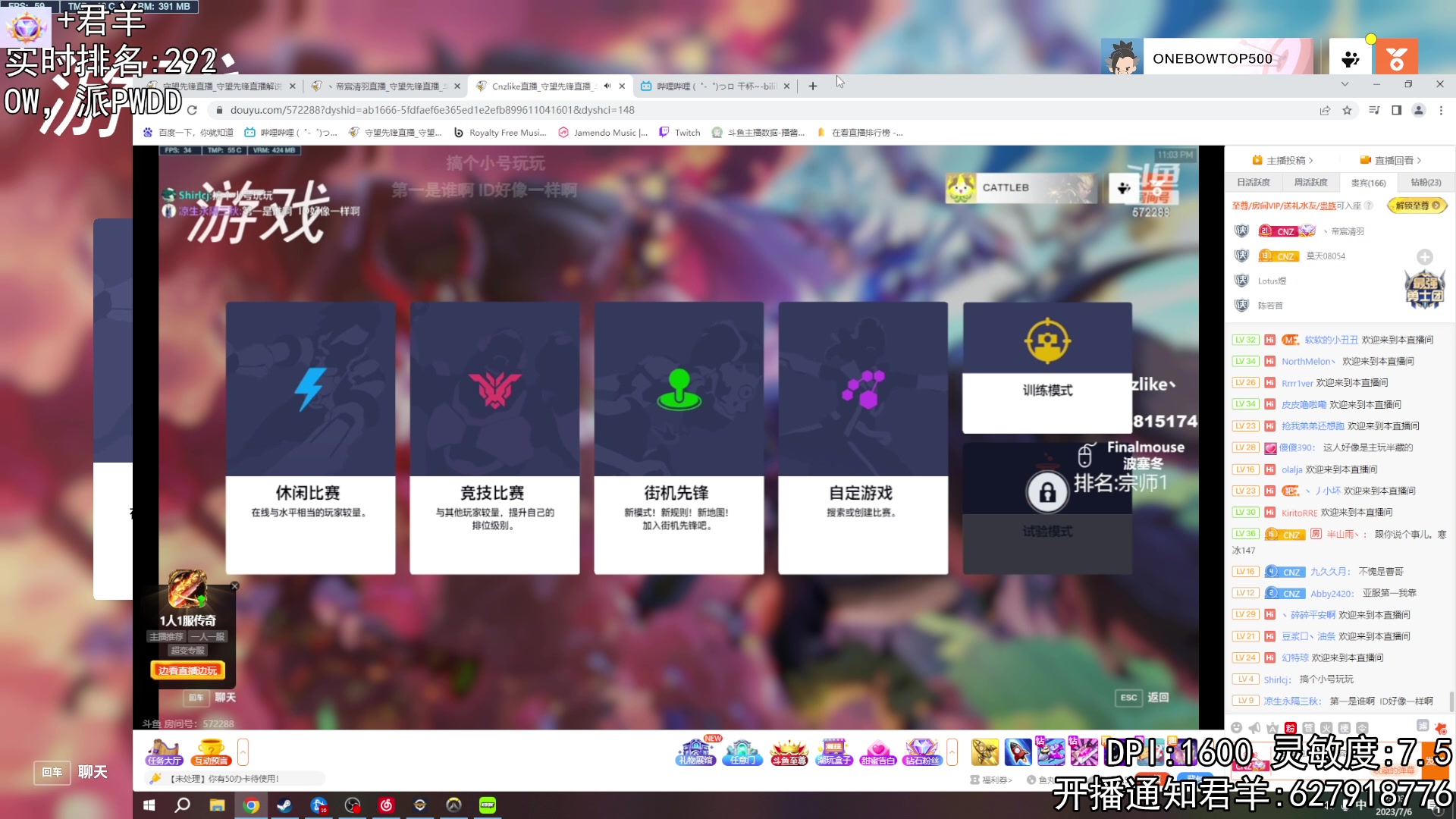Close the 1人1服传奇 ad popup

[x=234, y=586]
